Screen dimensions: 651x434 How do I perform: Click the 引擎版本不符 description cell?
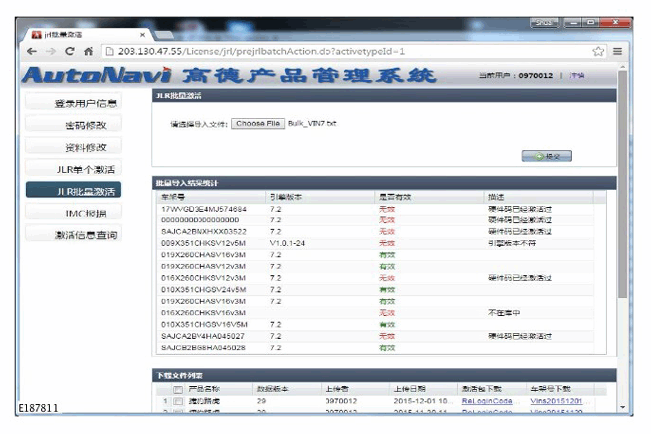512,243
